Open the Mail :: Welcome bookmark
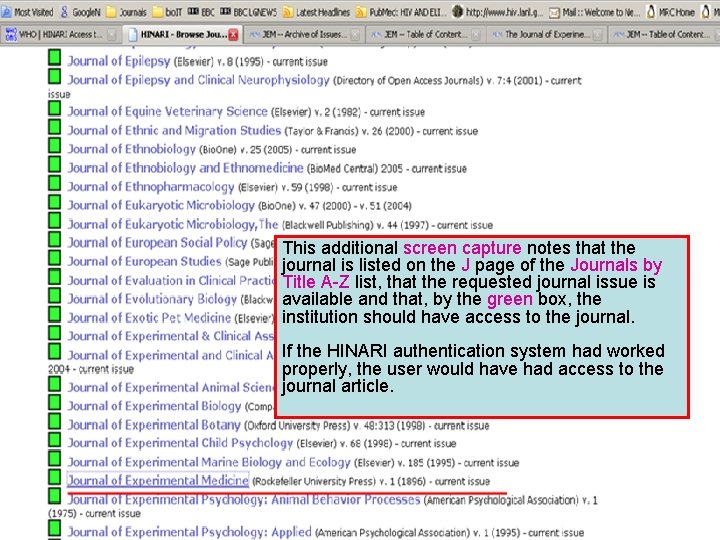 tap(595, 12)
